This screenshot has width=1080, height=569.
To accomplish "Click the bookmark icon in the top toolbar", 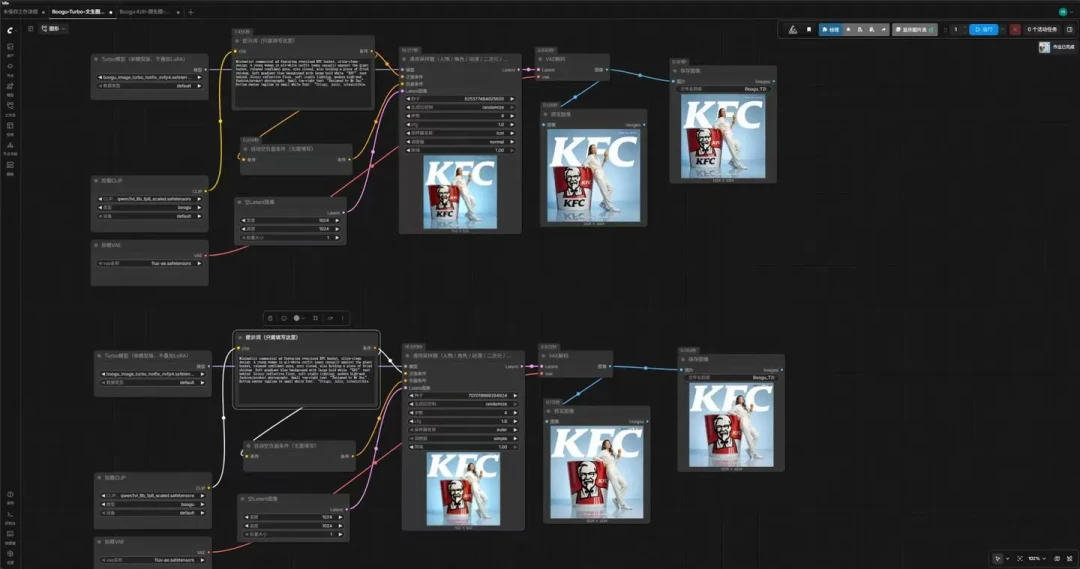I will click(809, 30).
